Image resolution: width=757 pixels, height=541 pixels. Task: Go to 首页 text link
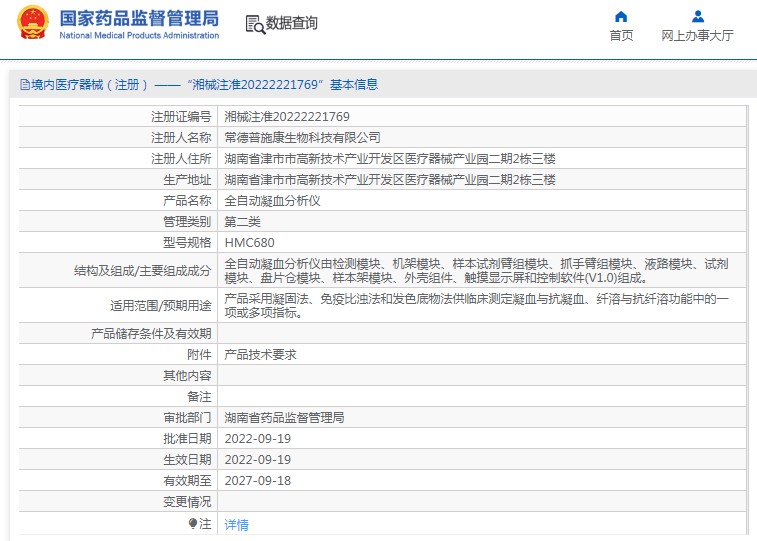click(621, 36)
